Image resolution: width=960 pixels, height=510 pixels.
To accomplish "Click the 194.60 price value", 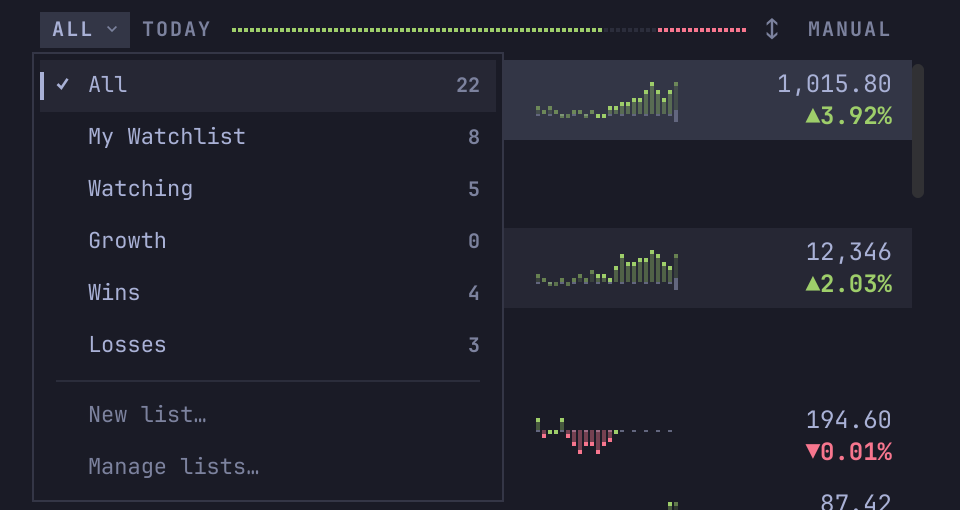I will [849, 421].
